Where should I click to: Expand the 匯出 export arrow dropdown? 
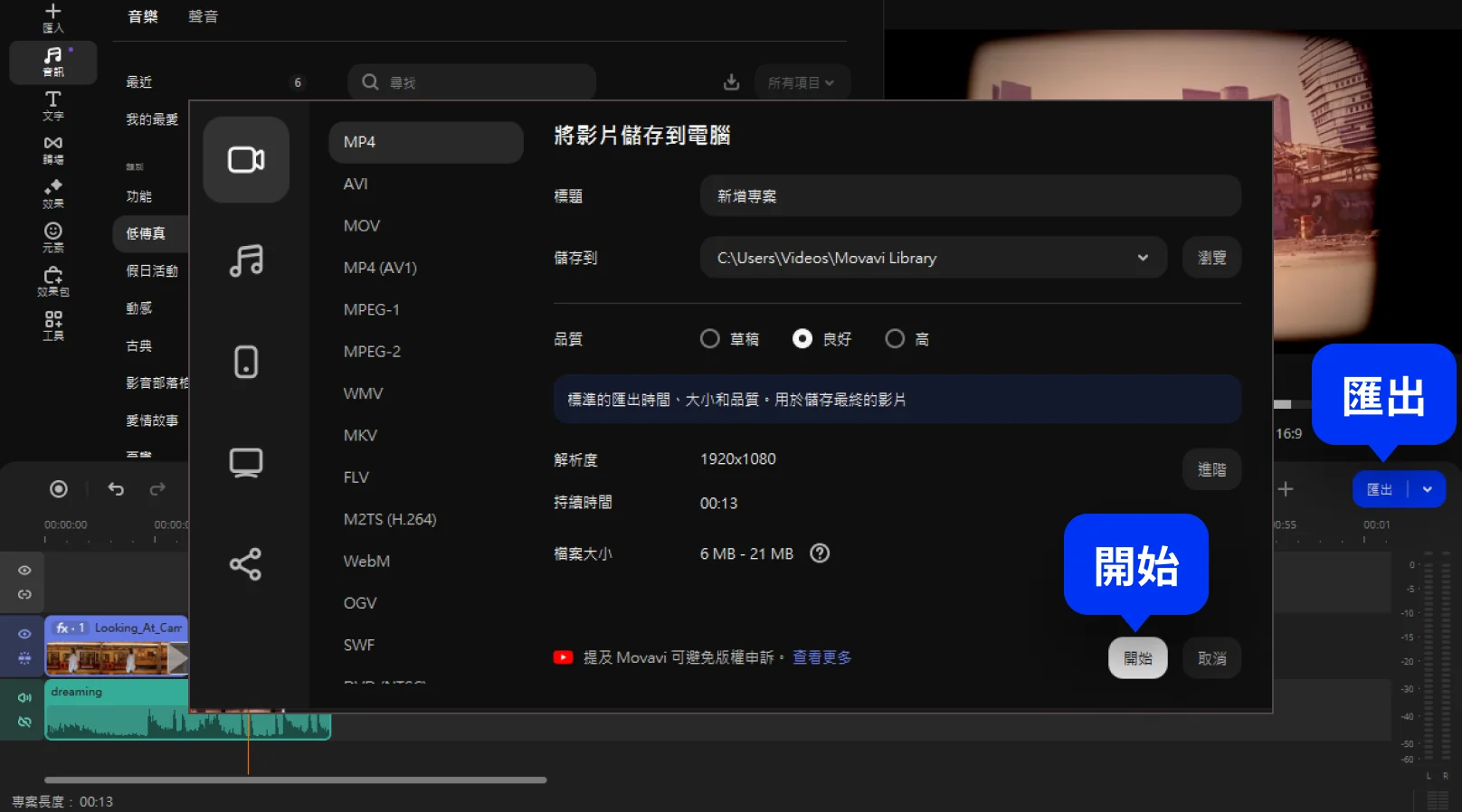(x=1428, y=489)
